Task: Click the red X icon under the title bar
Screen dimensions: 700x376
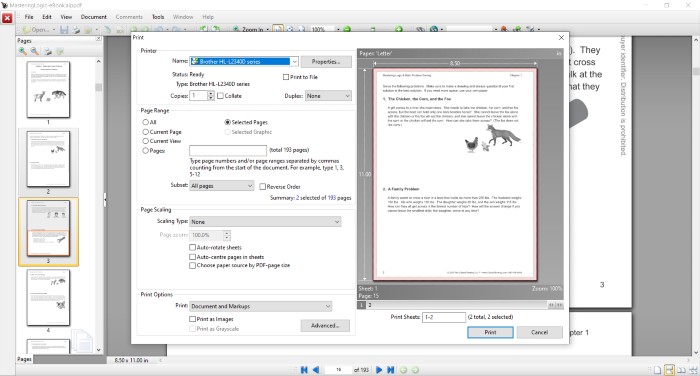Action: click(x=7, y=18)
